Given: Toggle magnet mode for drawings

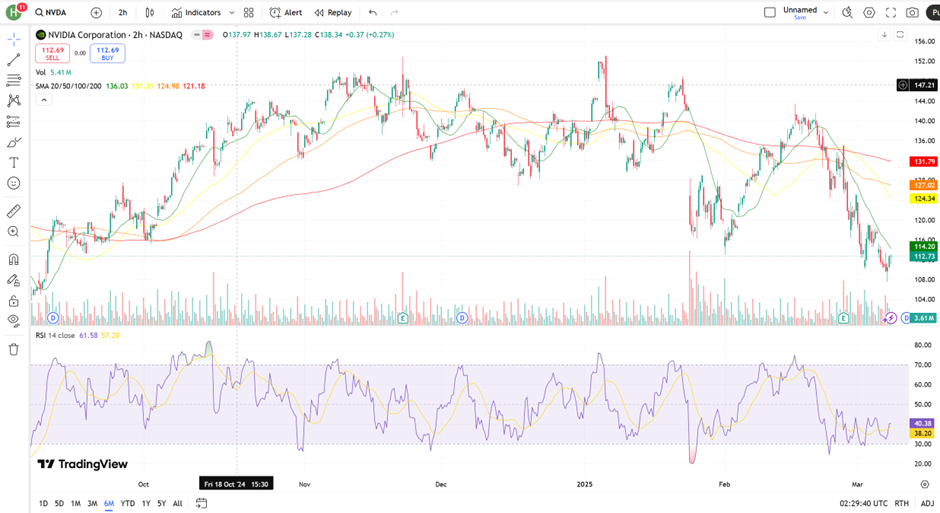Looking at the screenshot, I should [x=14, y=259].
